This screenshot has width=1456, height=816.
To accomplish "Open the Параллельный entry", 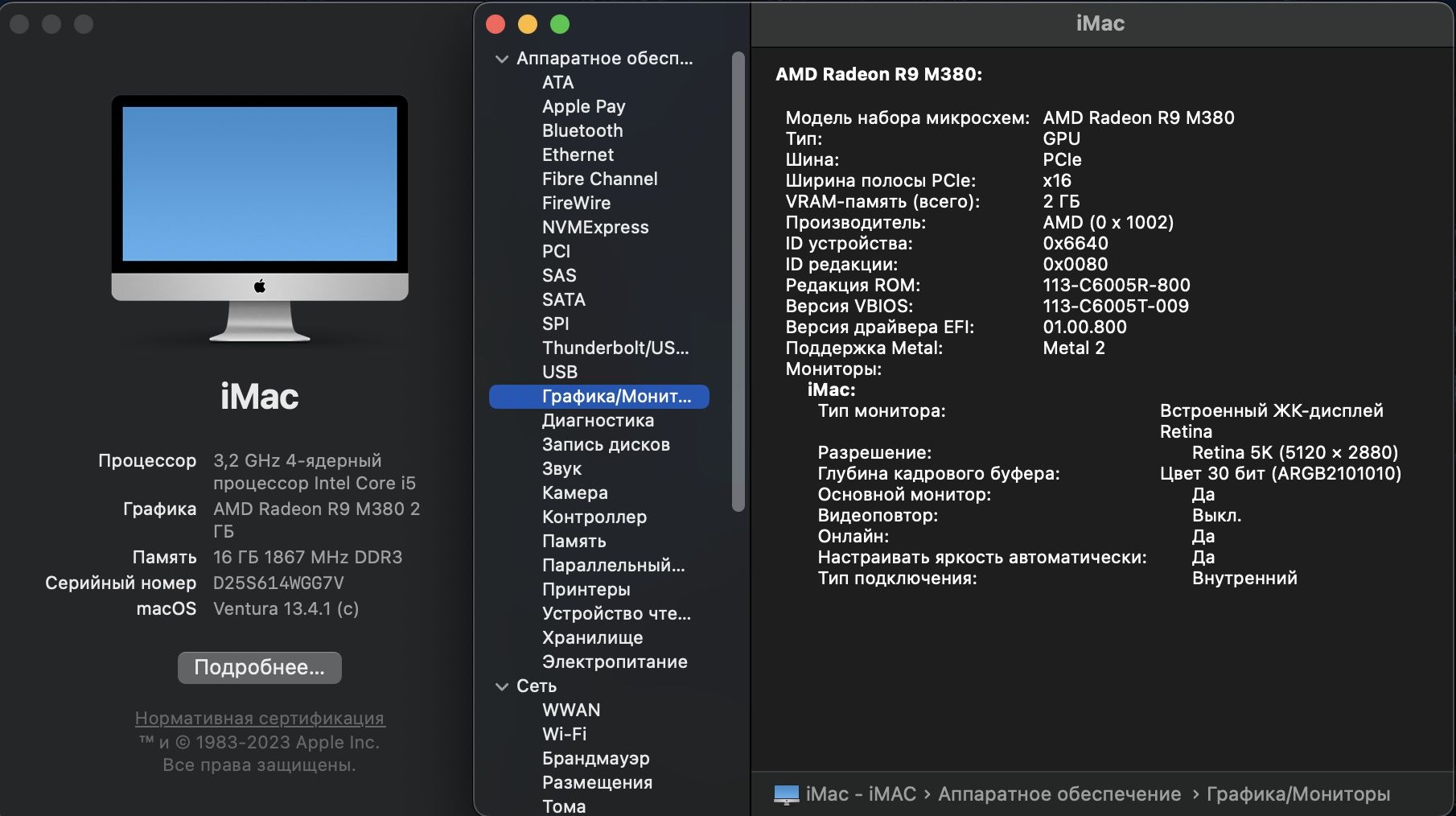I will pyautogui.click(x=614, y=565).
